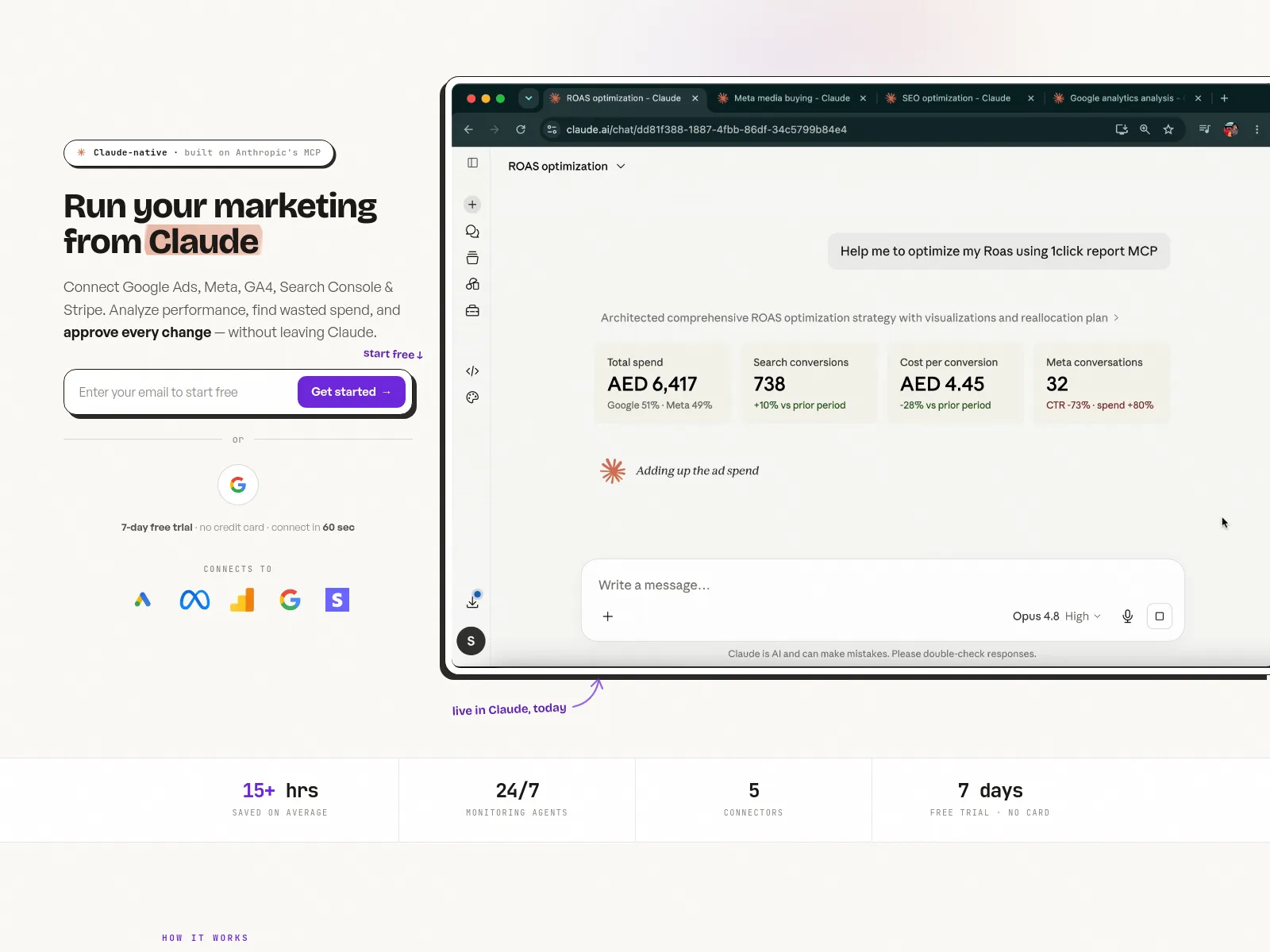
Task: Switch to Meta media buying - Claude tab
Action: coord(791,98)
